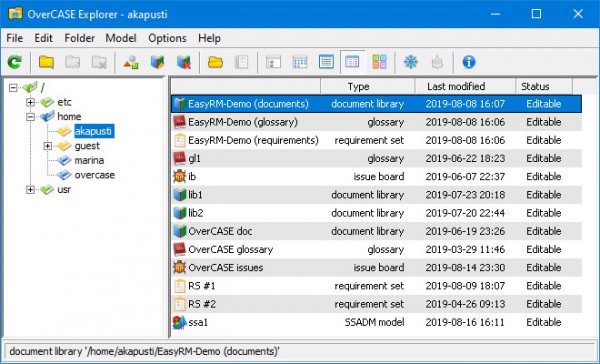Switch to the colorful tiles view icon
This screenshot has height=364, width=600.
click(x=379, y=62)
